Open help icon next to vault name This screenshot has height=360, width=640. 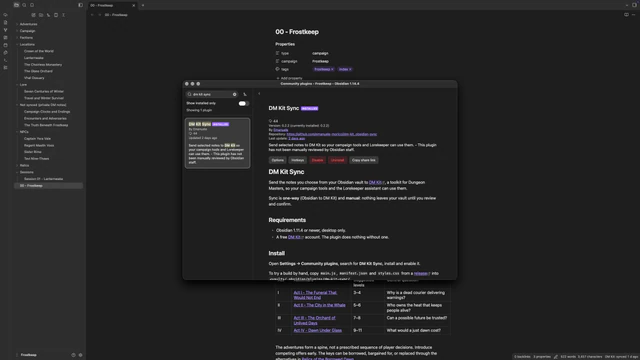(73, 355)
